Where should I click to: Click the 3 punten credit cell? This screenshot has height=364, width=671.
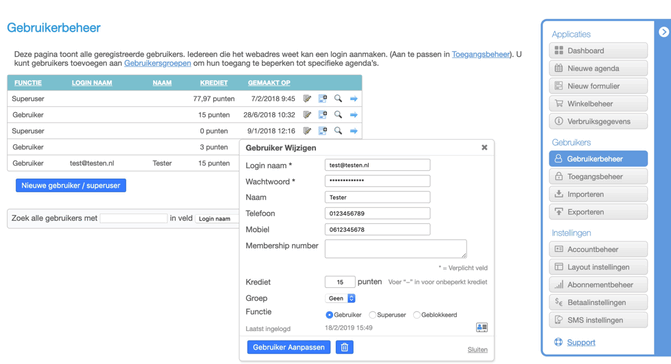point(214,147)
